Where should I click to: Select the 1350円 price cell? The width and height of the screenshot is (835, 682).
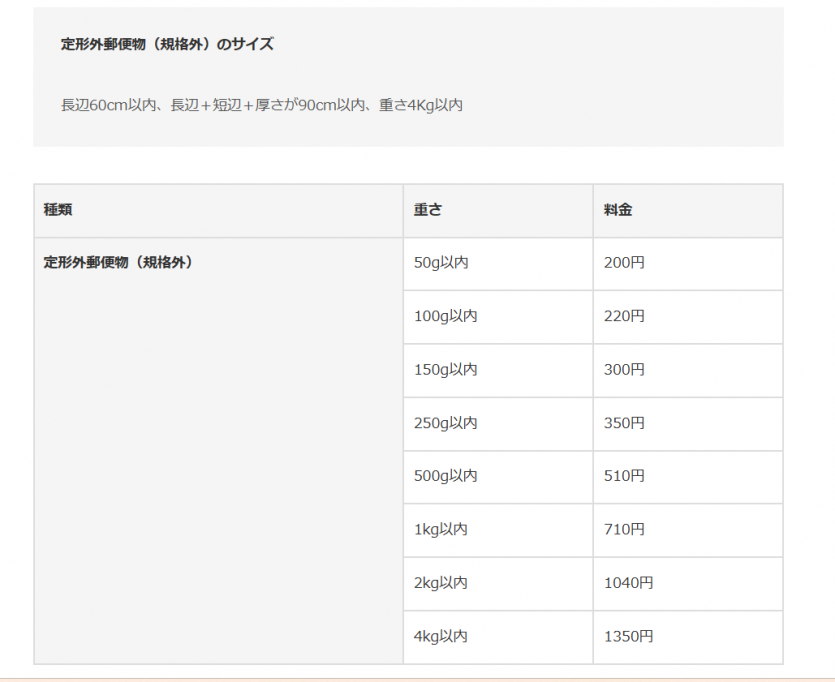(628, 636)
